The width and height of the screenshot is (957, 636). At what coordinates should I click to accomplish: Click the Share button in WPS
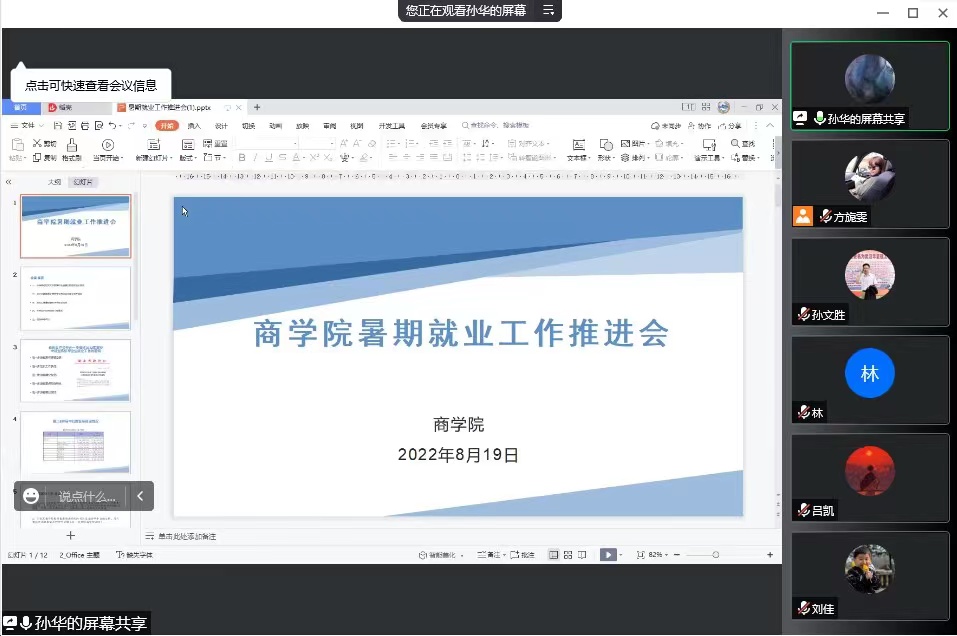coord(732,126)
